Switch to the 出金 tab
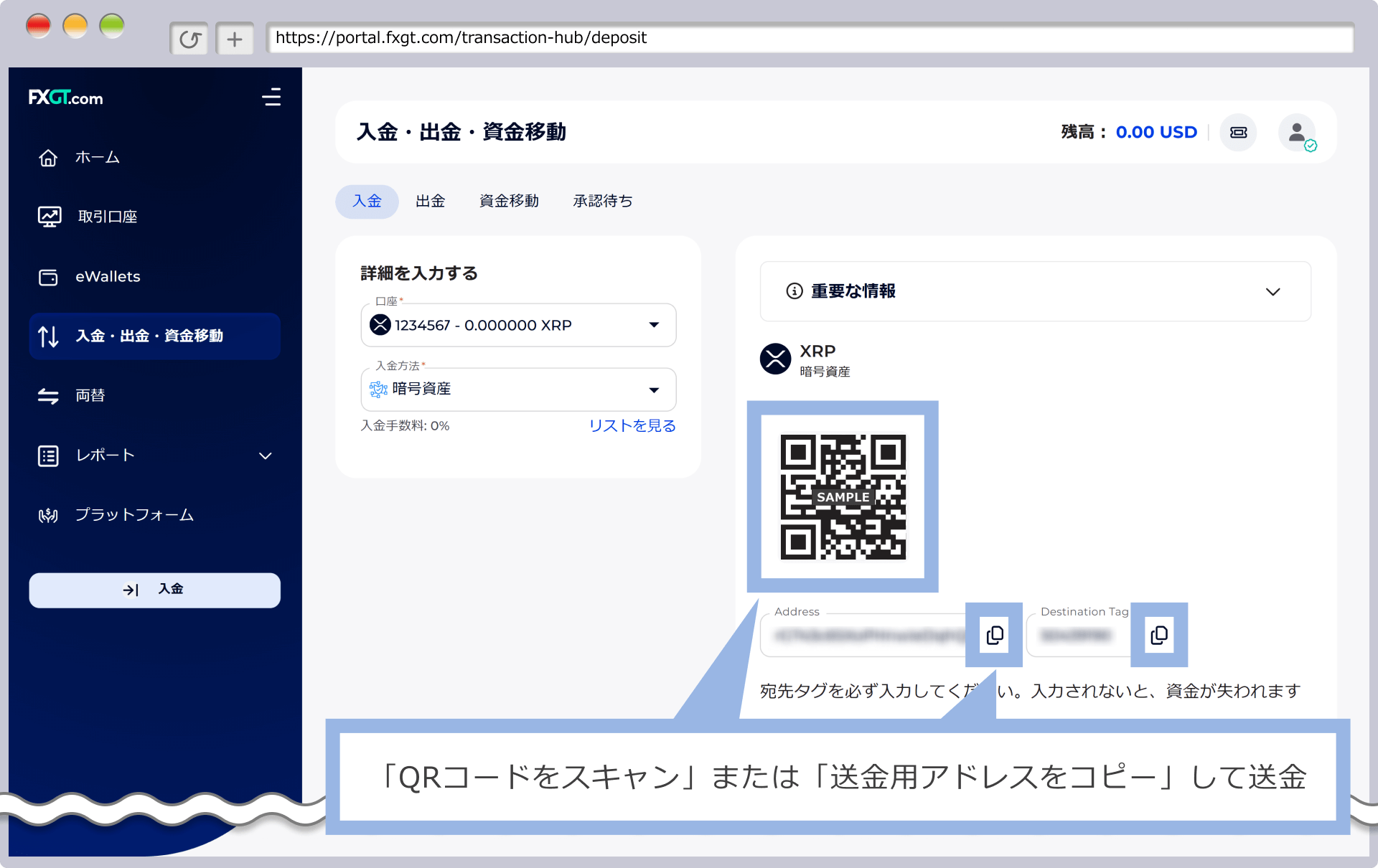 (430, 201)
